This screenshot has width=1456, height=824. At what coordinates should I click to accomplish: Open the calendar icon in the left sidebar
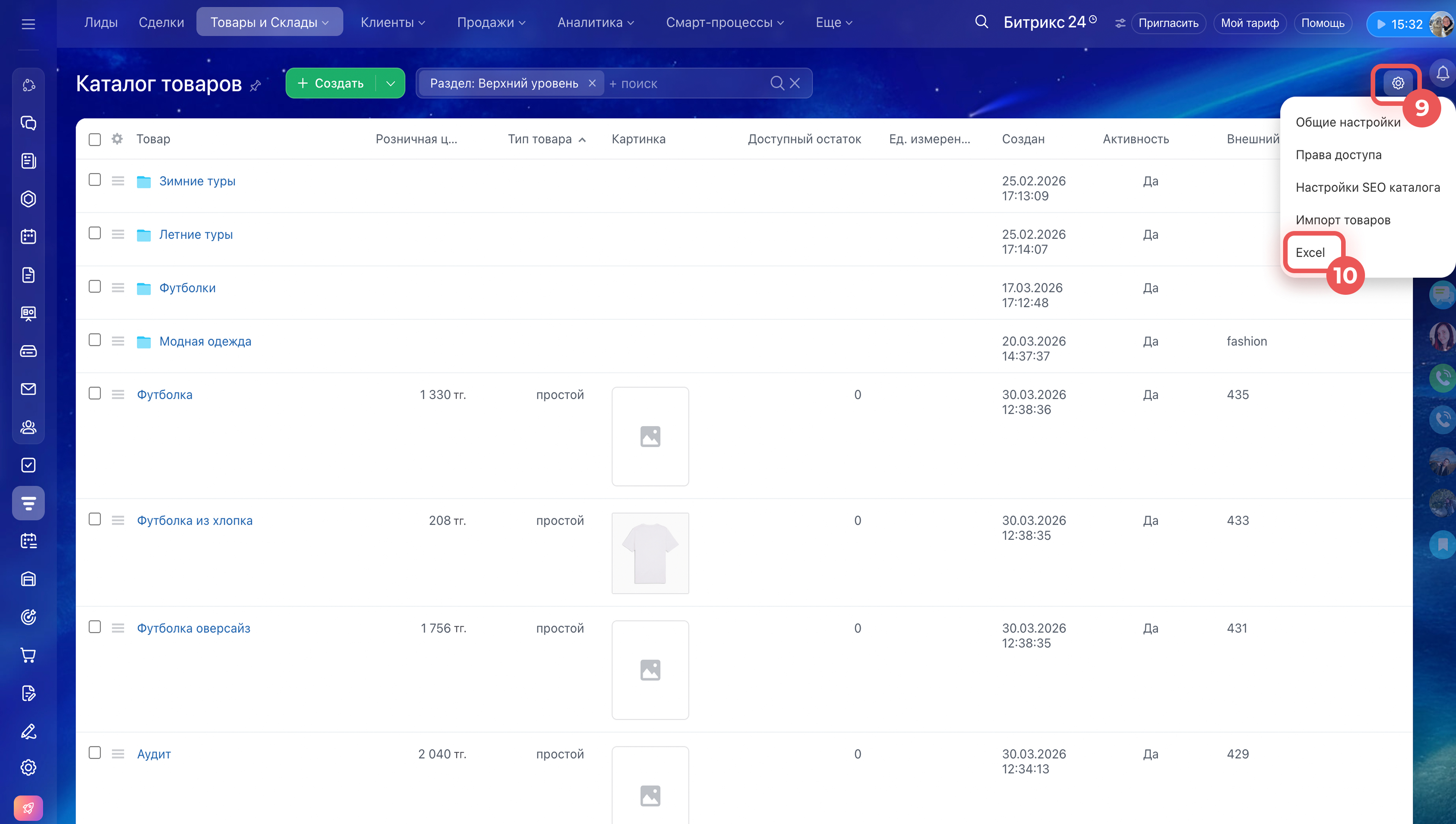pos(28,237)
